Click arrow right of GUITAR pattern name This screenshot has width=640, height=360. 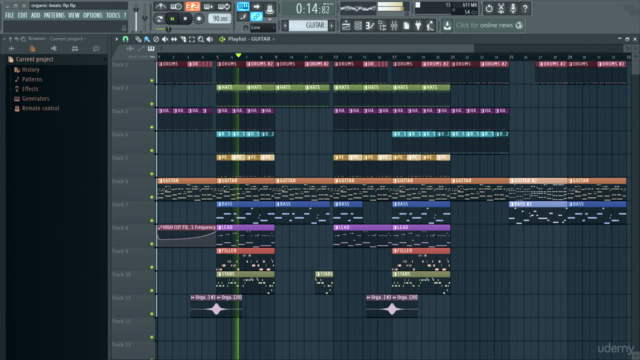[x=331, y=25]
